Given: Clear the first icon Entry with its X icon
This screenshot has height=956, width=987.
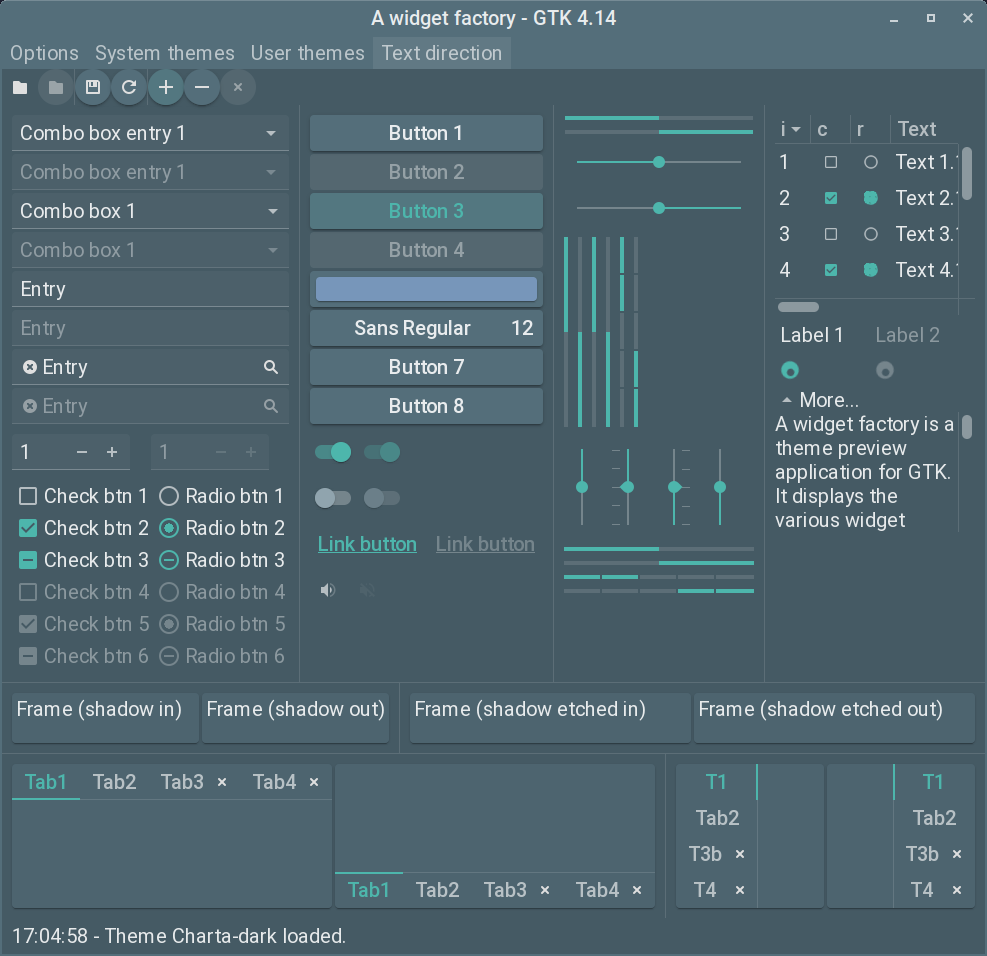Looking at the screenshot, I should [30, 368].
